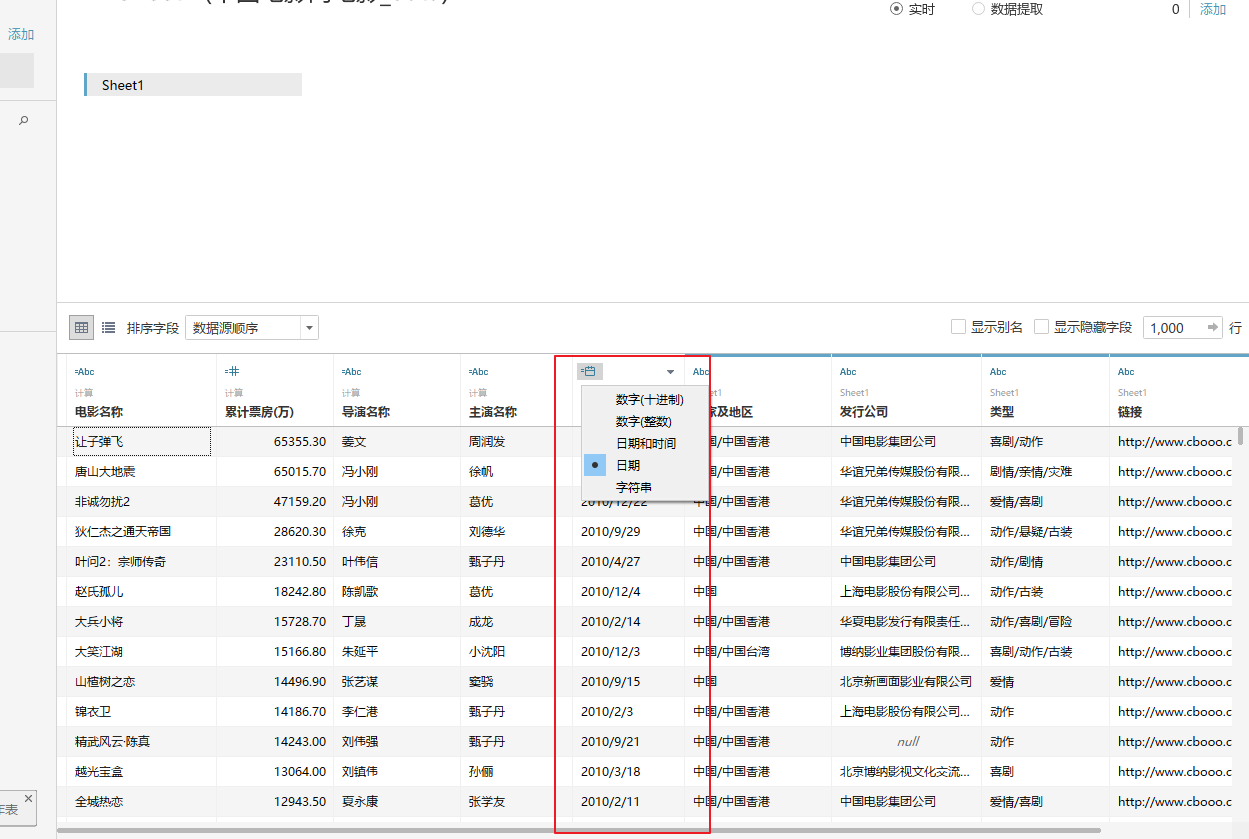The height and width of the screenshot is (839, 1249).
Task: Click the 累计票房(万) column header
Action: pyautogui.click(x=259, y=412)
